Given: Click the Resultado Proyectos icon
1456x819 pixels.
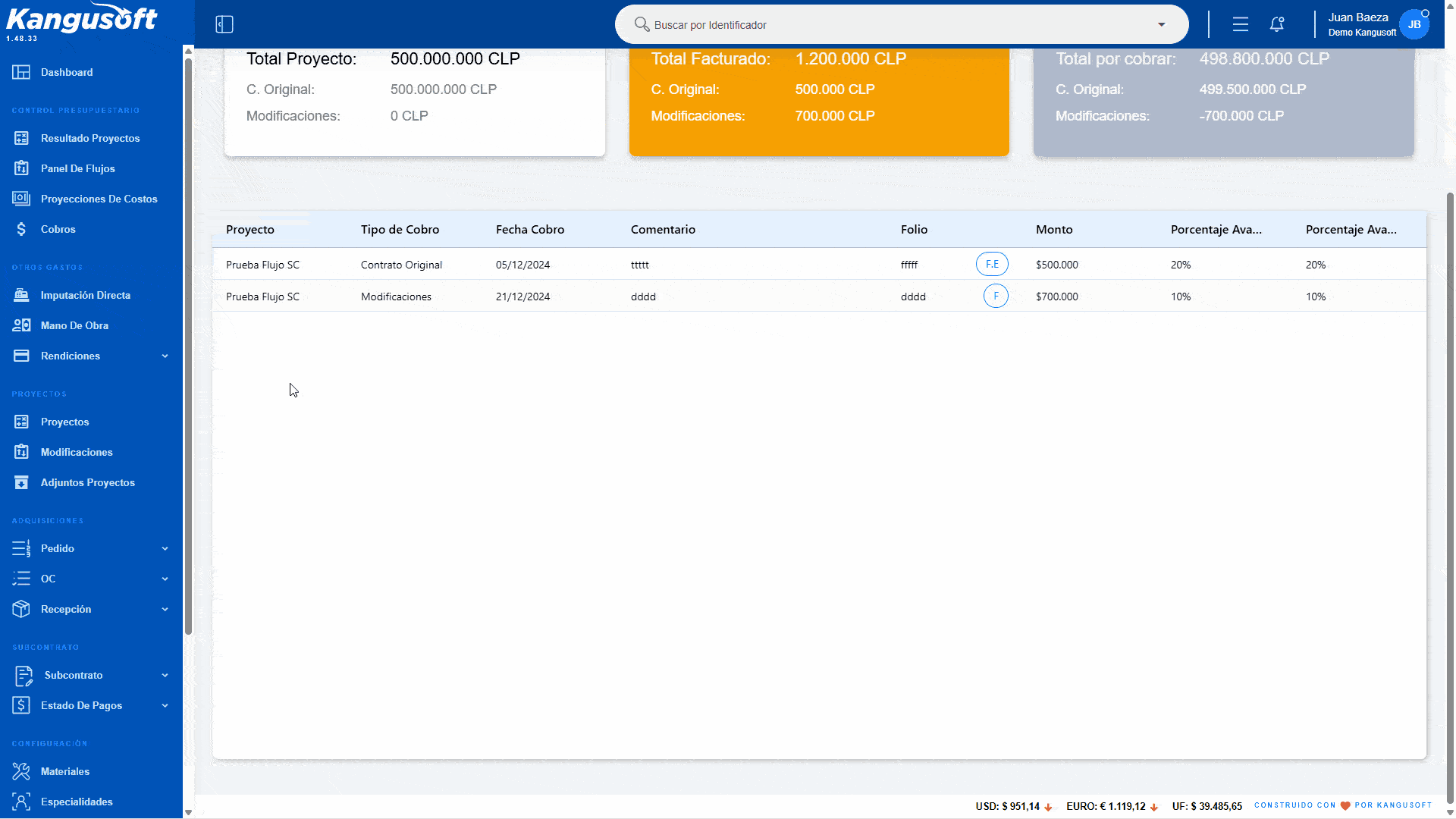Looking at the screenshot, I should (x=21, y=138).
